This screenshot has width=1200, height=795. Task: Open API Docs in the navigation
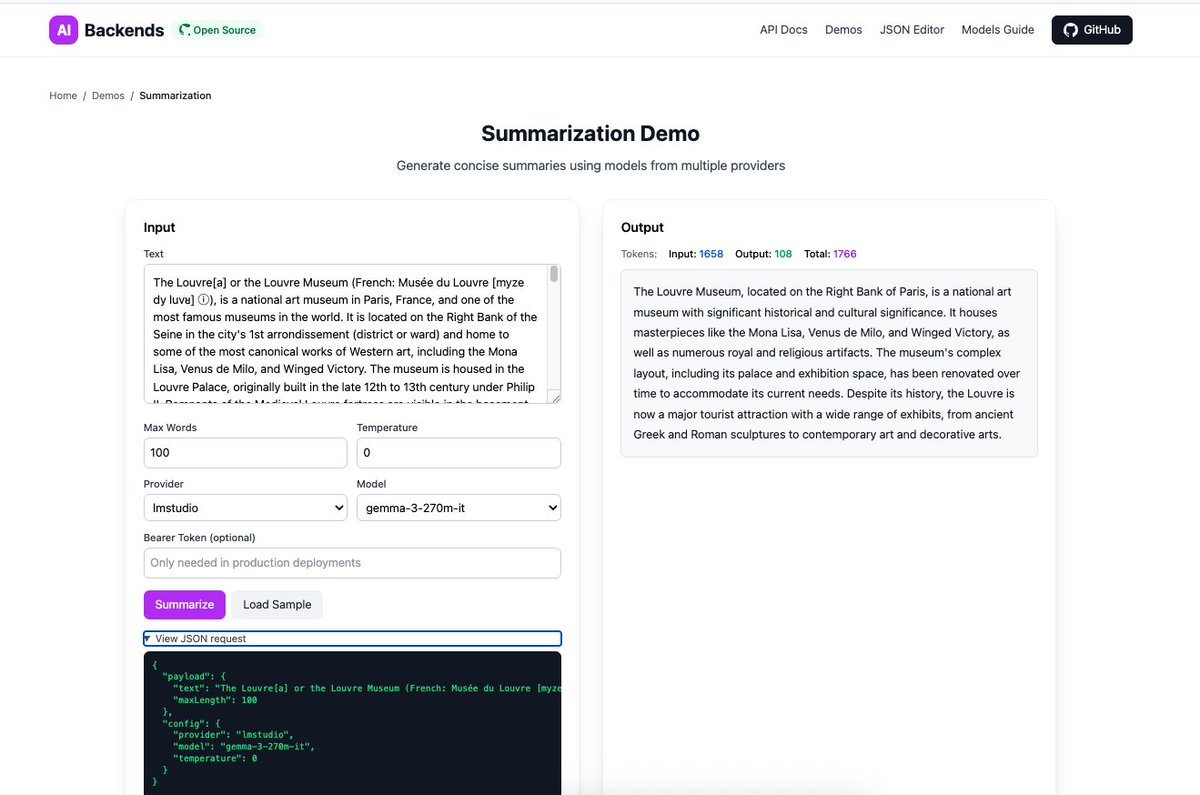[x=784, y=30]
